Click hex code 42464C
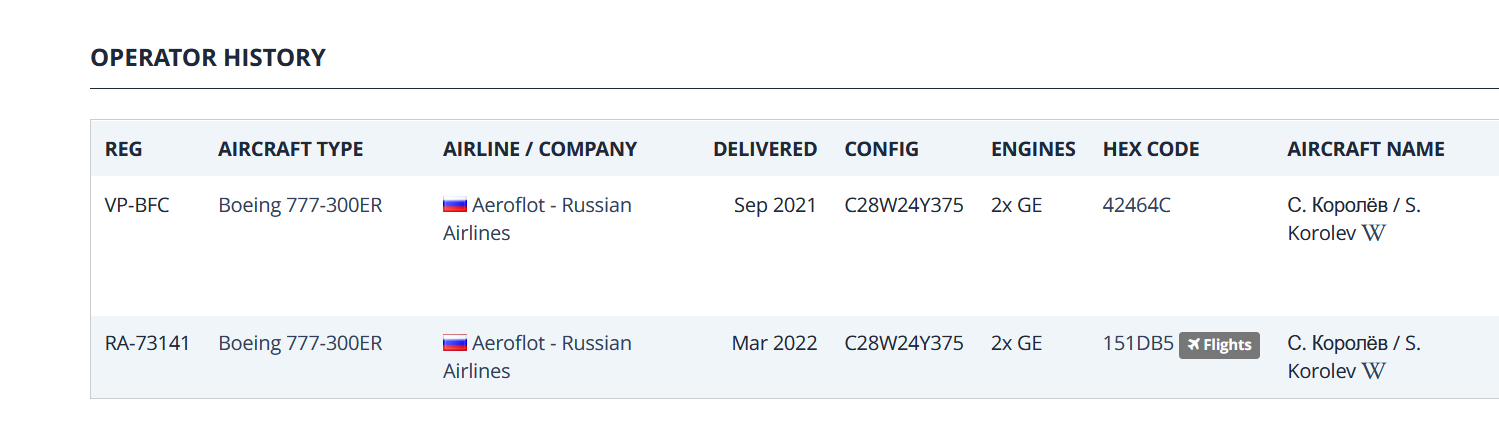 (1137, 206)
